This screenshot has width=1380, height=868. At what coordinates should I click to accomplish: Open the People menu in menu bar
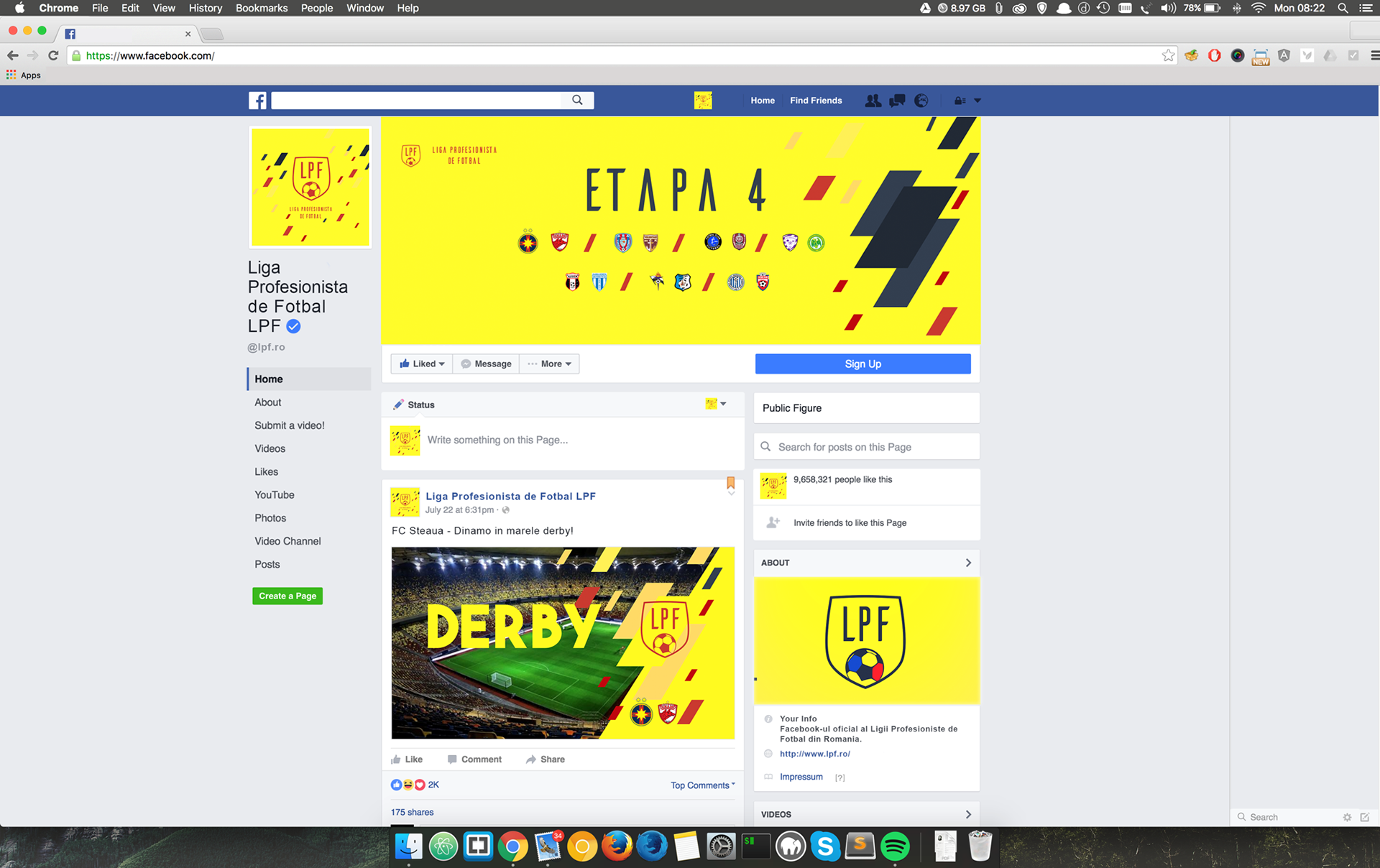[317, 8]
